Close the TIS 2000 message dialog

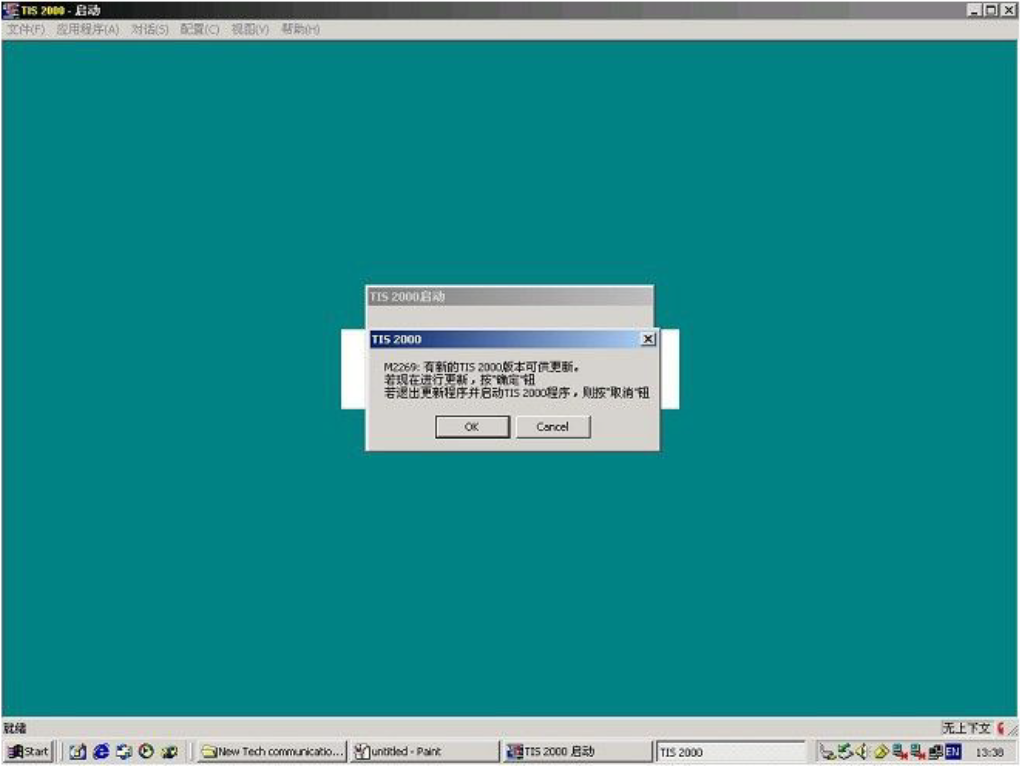coord(648,339)
